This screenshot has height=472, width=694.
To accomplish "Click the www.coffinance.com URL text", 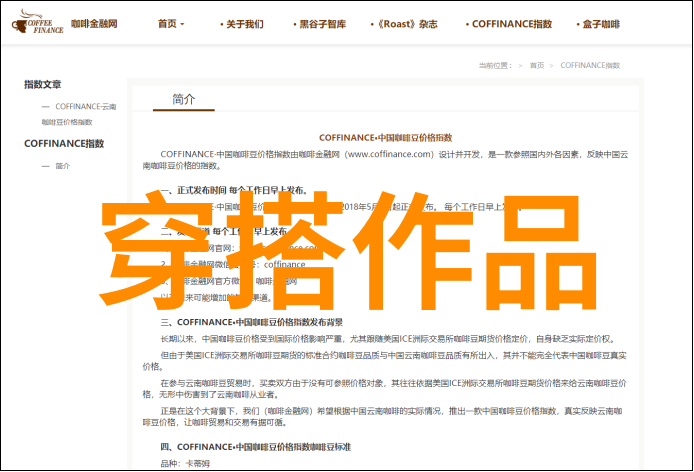I will (389, 155).
